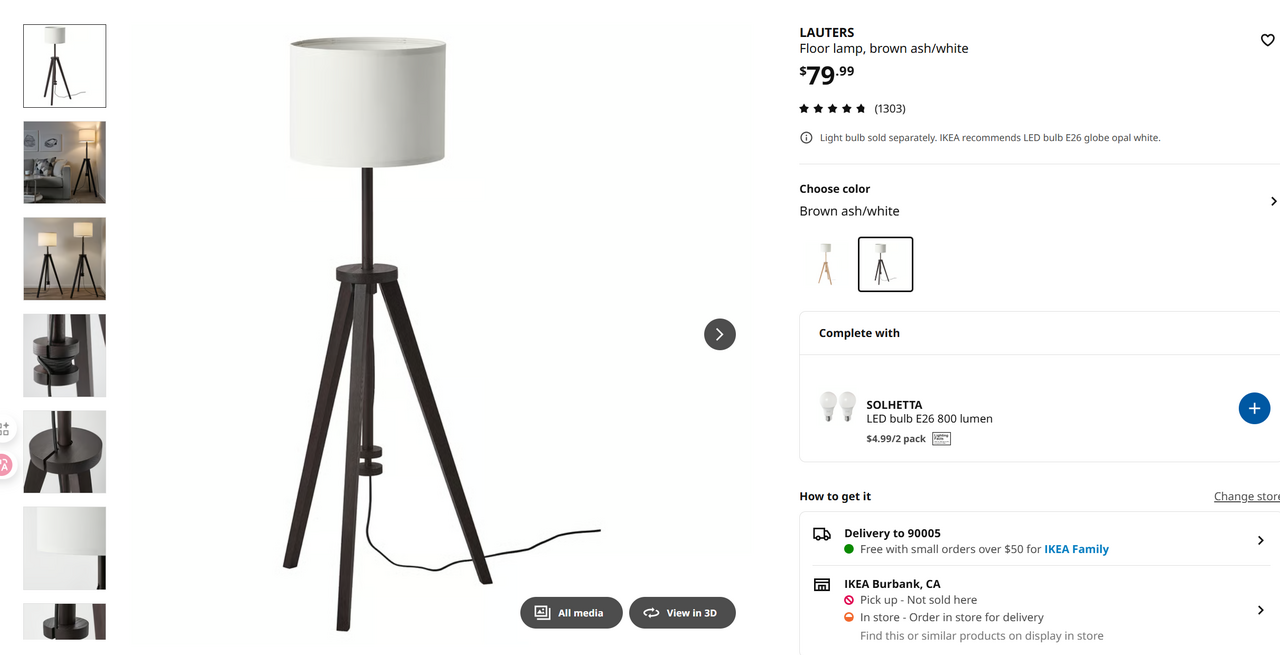Click the info icon beside the light bulb note
This screenshot has height=655, width=1280.
tap(806, 138)
